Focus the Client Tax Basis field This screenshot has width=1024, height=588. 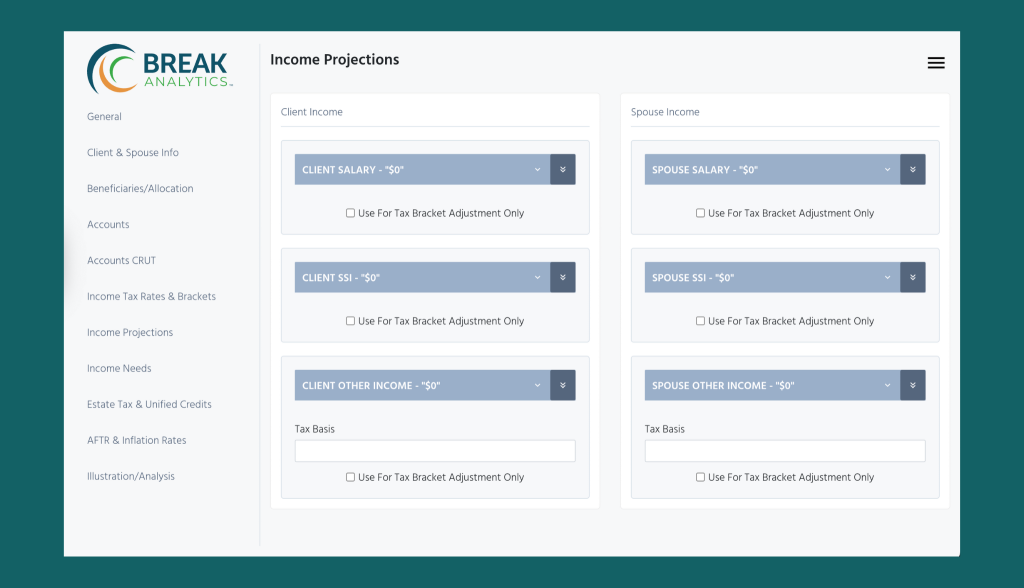pos(435,451)
